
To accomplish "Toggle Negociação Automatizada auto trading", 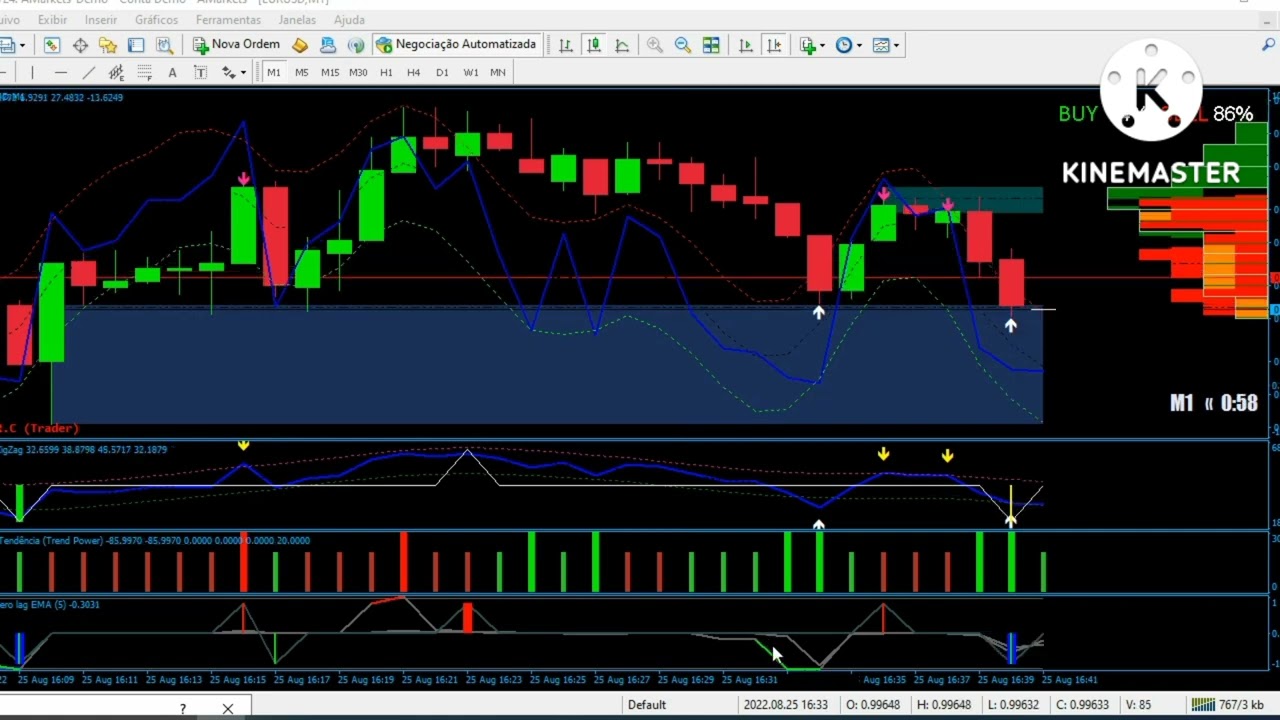I will [456, 44].
